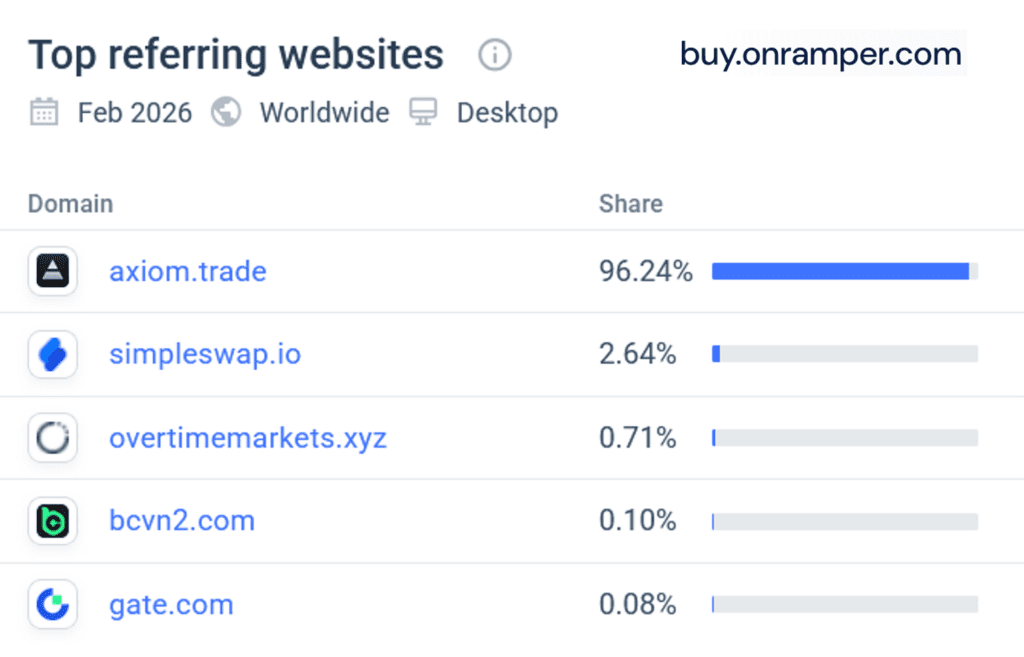Open the simpleswap.io domain link
Screen dimensions: 1024x657
pos(204,354)
